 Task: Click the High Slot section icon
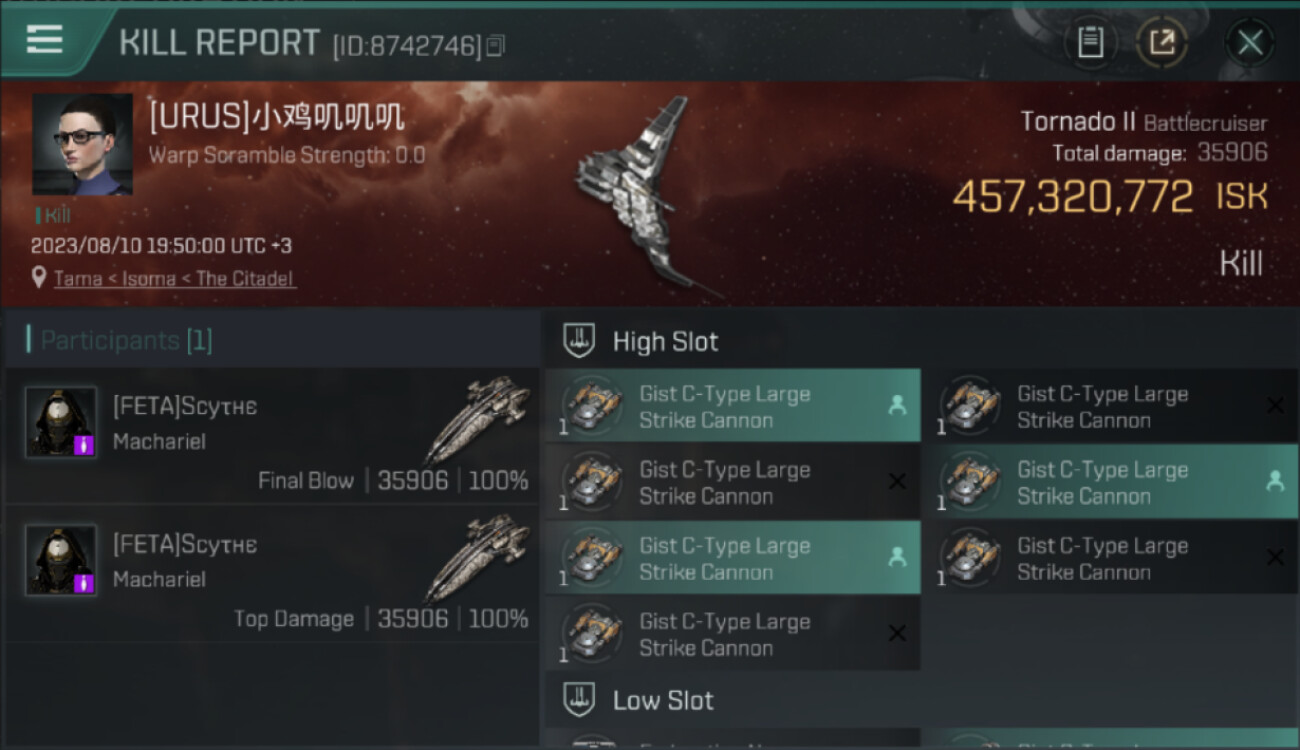pos(580,341)
